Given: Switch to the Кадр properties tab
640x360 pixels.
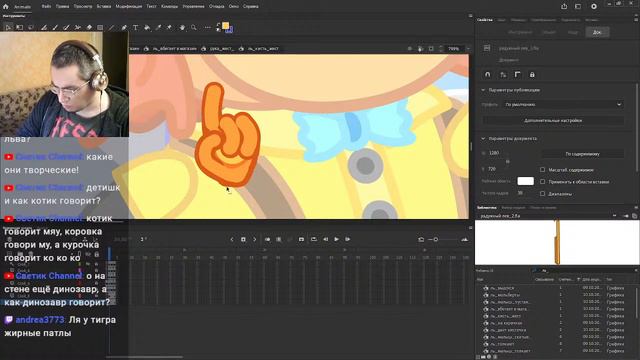Looking at the screenshot, I should [573, 32].
